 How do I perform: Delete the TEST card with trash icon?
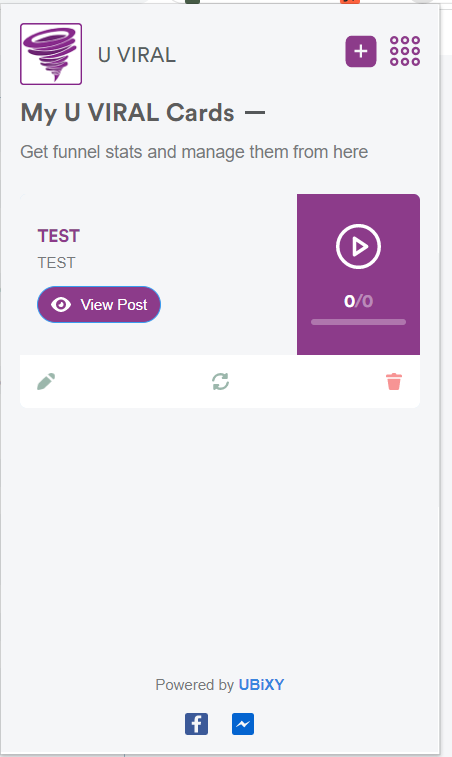(x=394, y=381)
